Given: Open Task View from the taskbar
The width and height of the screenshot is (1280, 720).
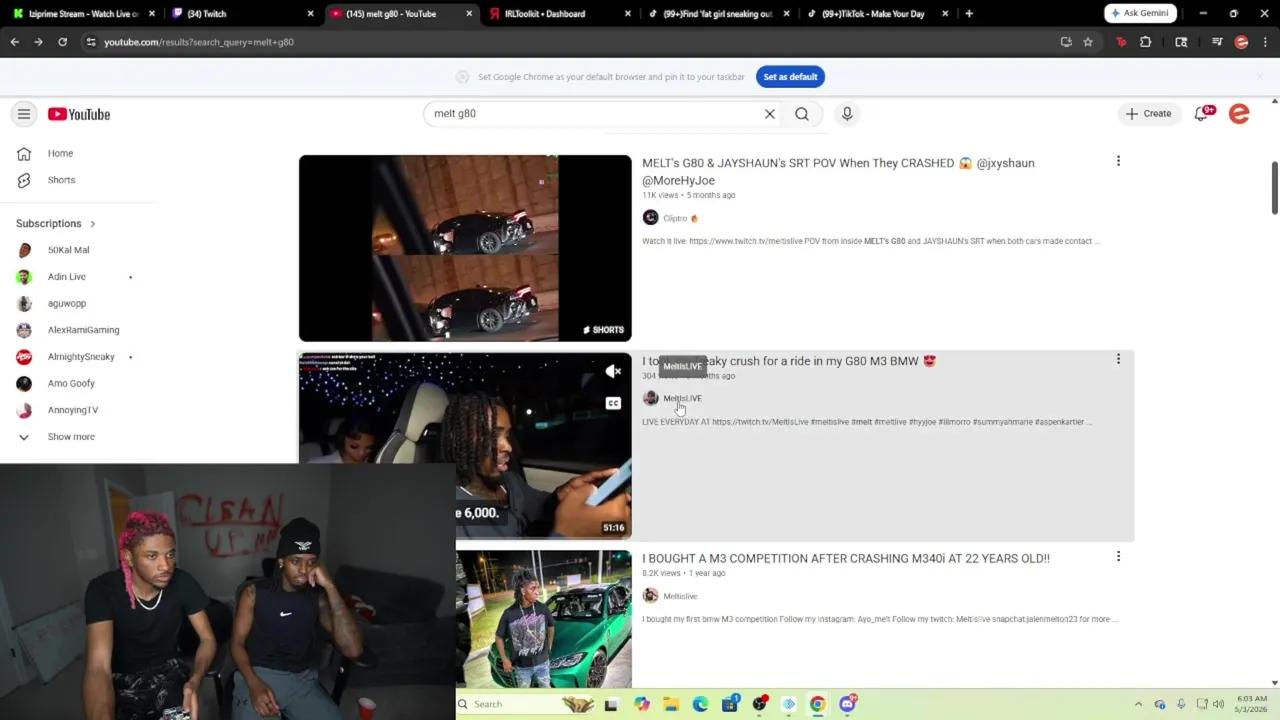Looking at the screenshot, I should tap(611, 704).
